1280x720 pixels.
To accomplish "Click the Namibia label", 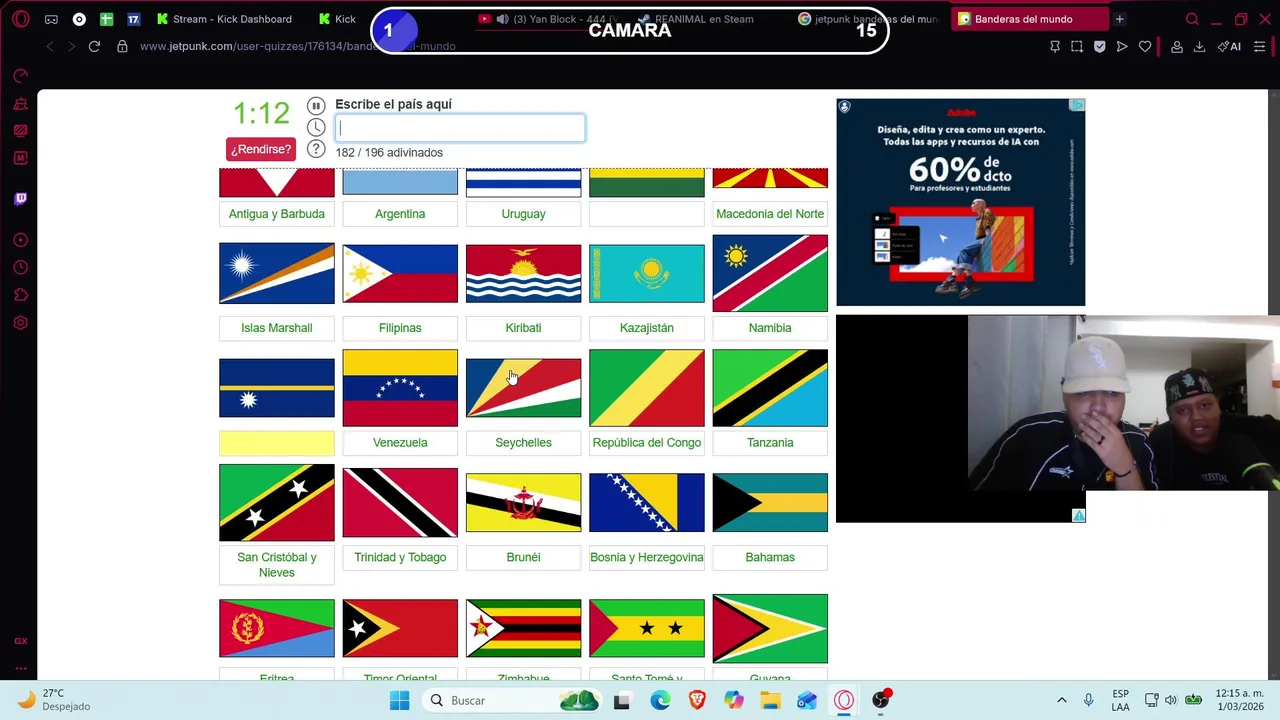I will [770, 328].
